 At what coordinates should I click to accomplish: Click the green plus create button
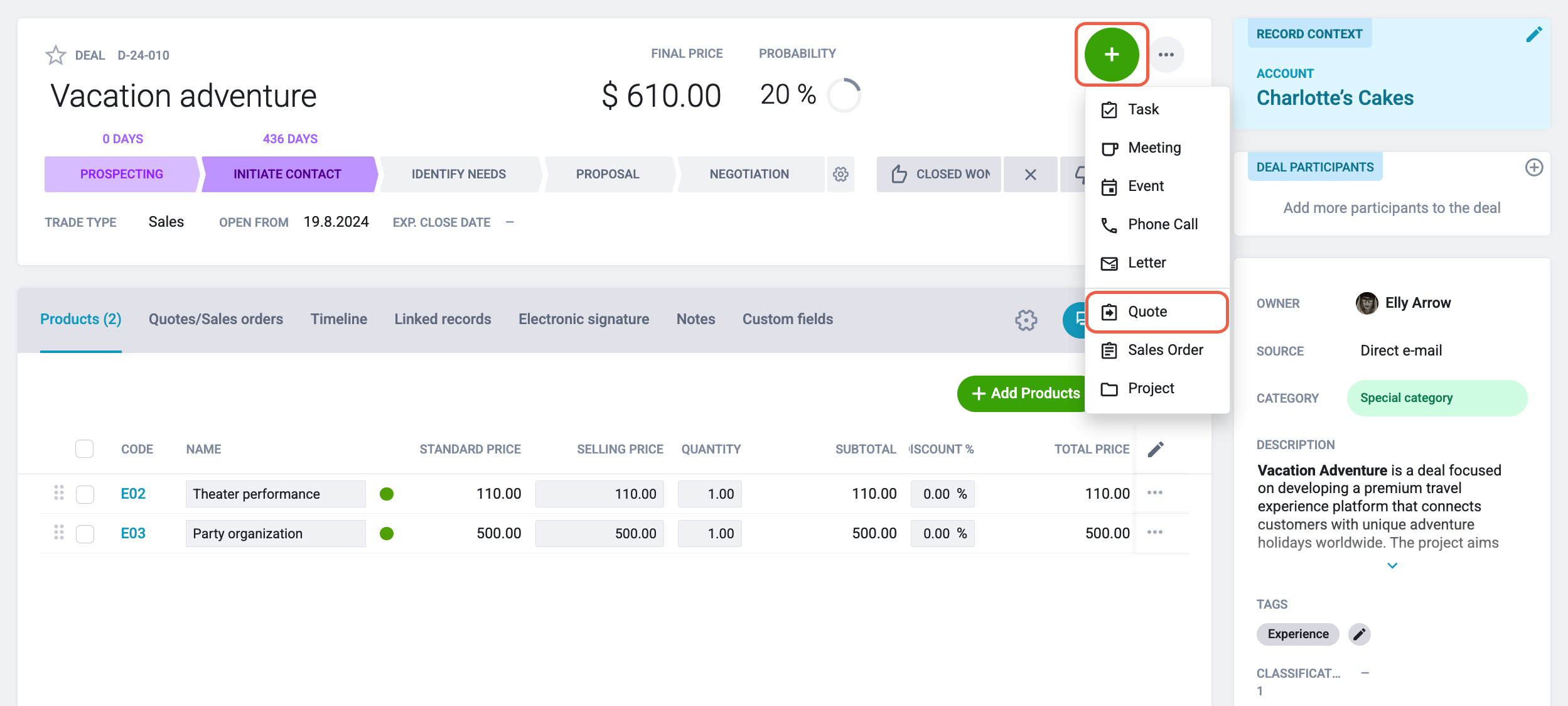1111,55
